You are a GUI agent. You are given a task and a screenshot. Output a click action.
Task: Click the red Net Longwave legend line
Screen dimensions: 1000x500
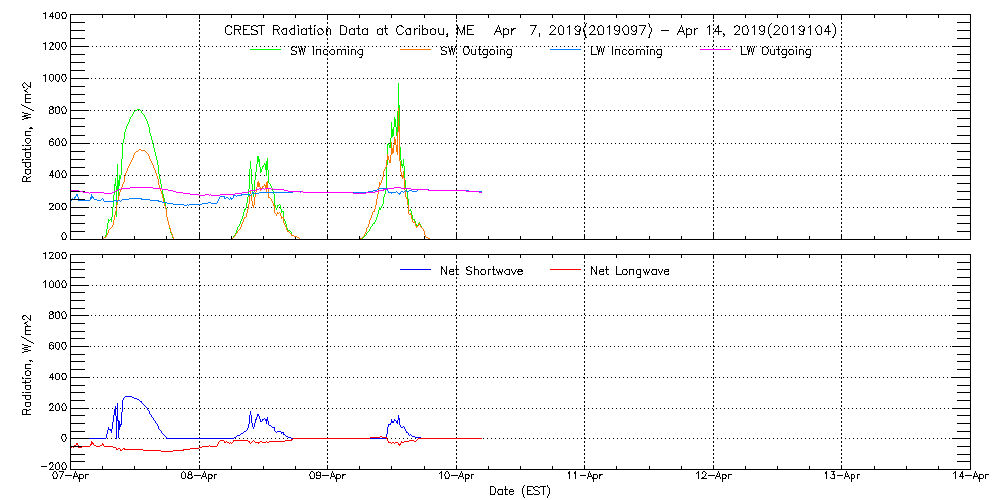tap(566, 271)
